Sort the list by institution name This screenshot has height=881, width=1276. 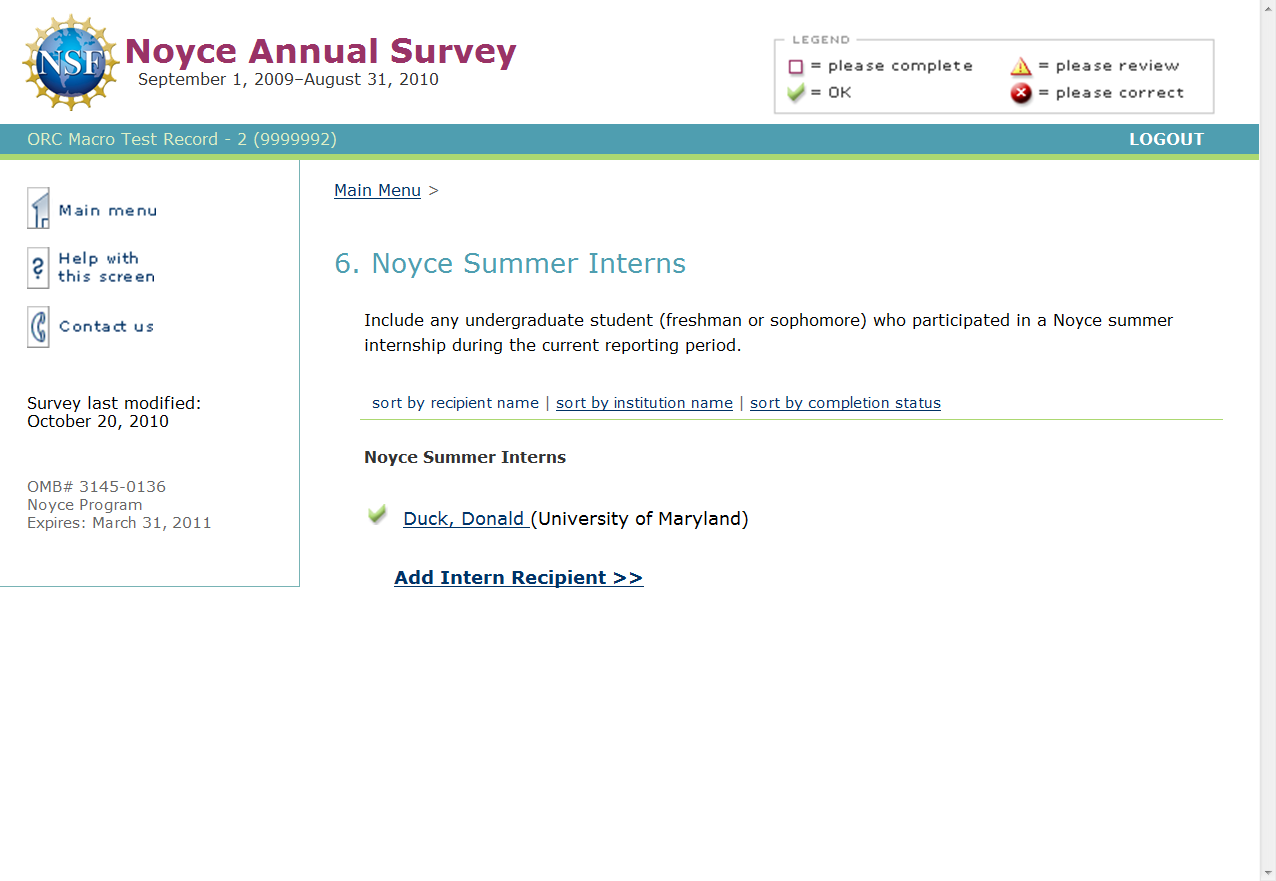pyautogui.click(x=644, y=403)
